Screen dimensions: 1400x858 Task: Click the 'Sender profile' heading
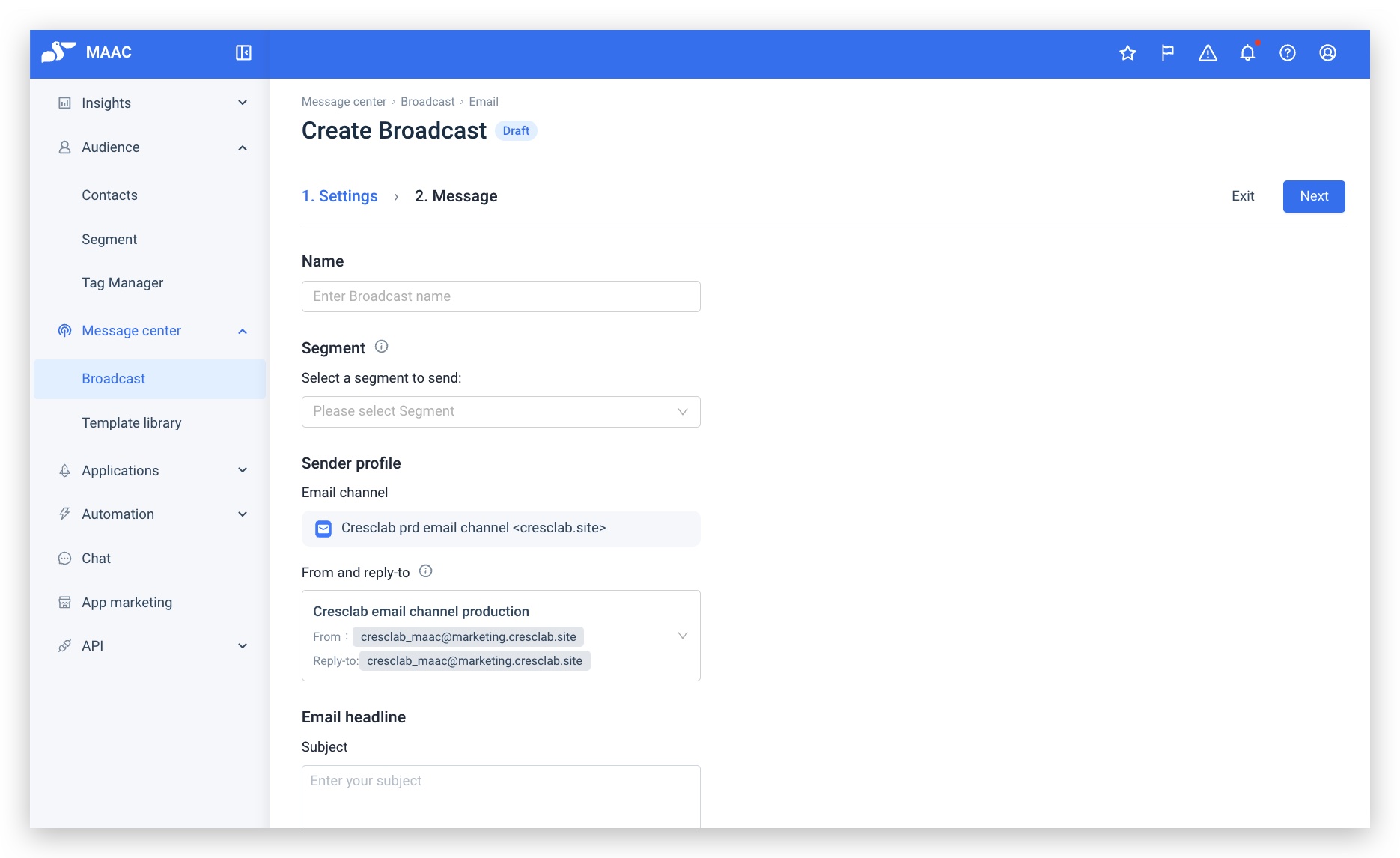(351, 463)
